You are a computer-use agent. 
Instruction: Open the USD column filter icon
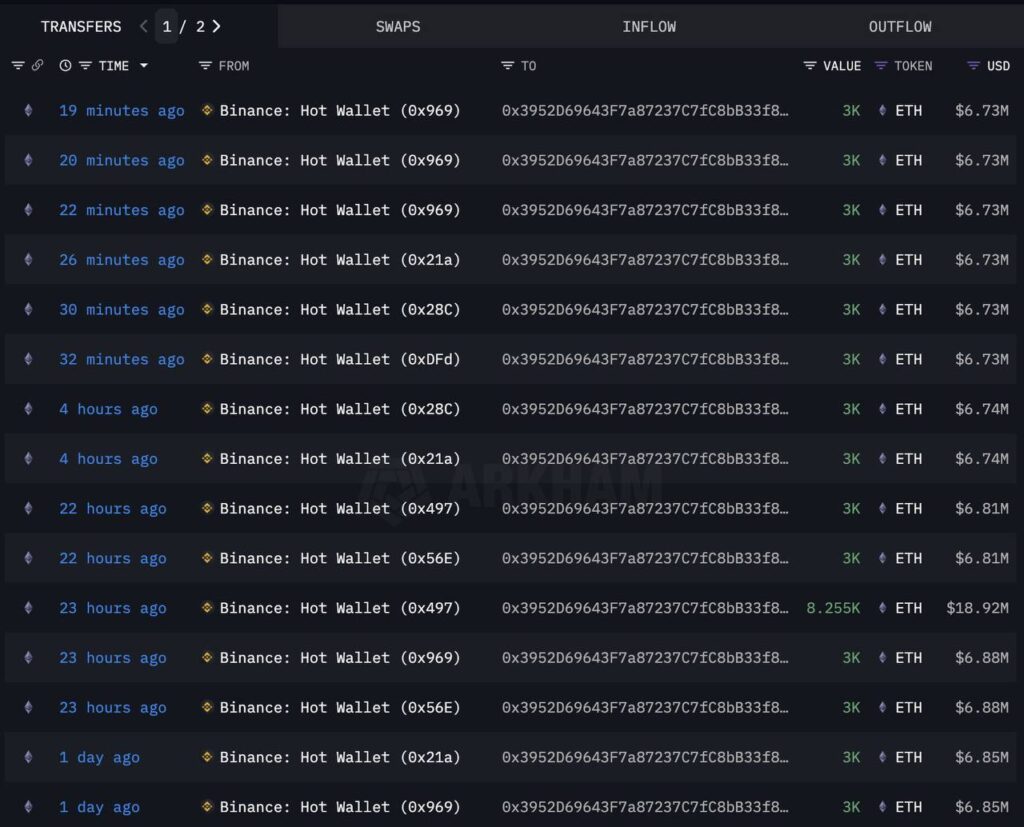click(x=973, y=66)
